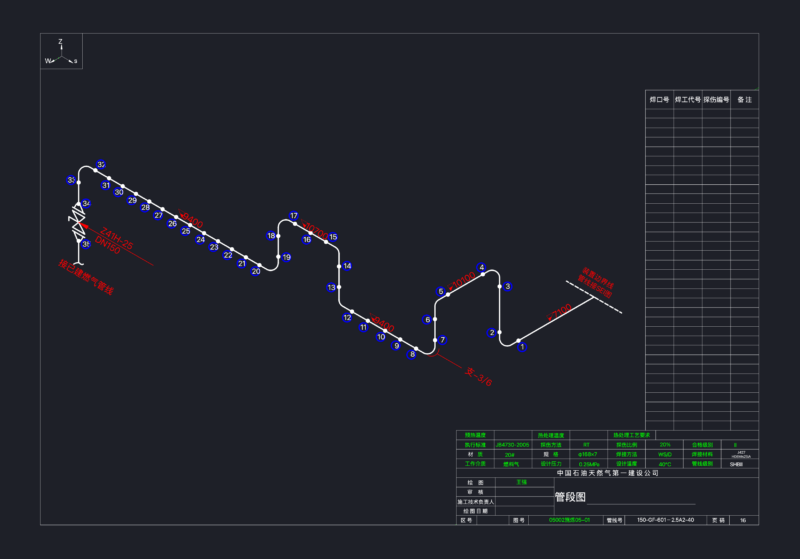Select weld marker 7
This screenshot has width=800, height=559.
[442, 340]
